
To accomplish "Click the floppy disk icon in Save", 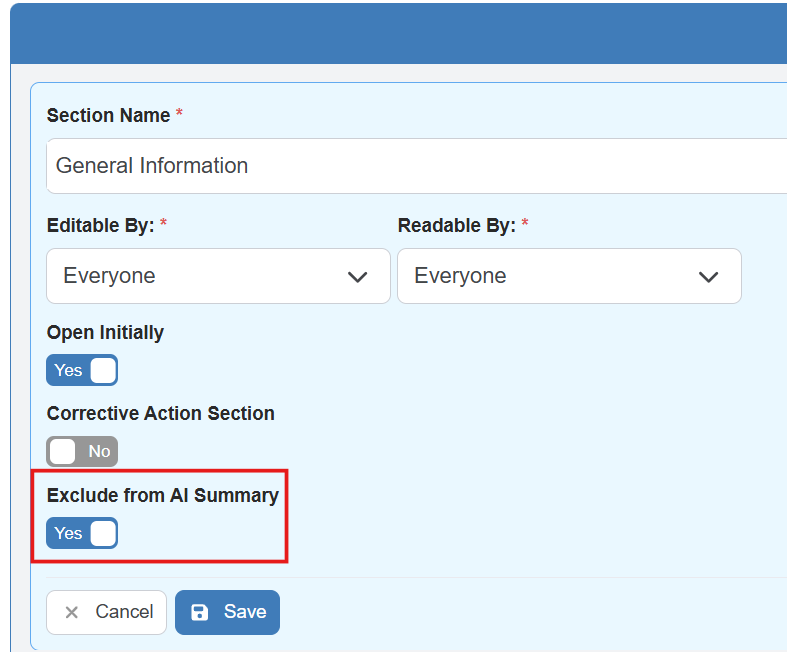I will pyautogui.click(x=200, y=612).
